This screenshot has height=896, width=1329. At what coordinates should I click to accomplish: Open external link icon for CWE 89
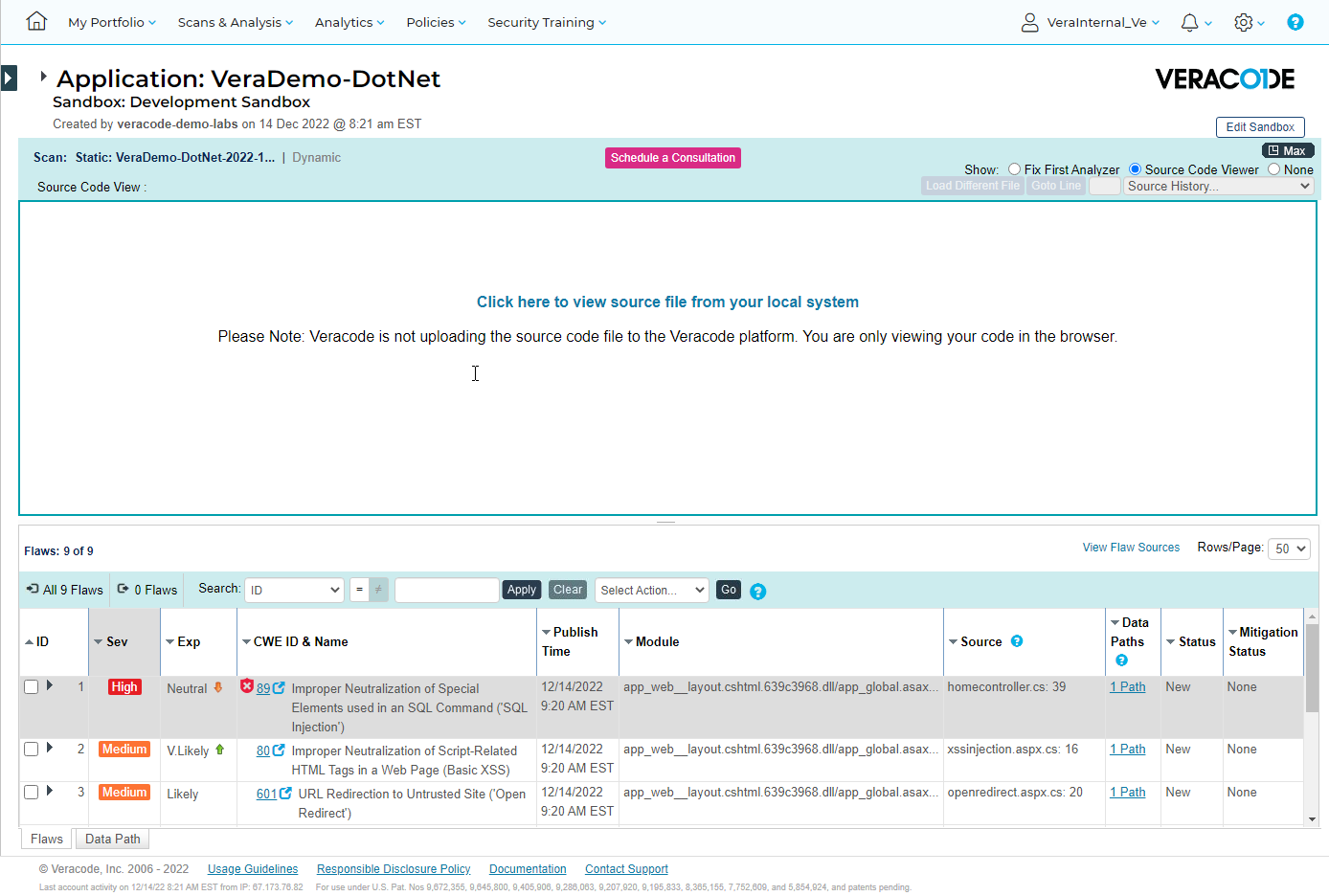click(279, 687)
